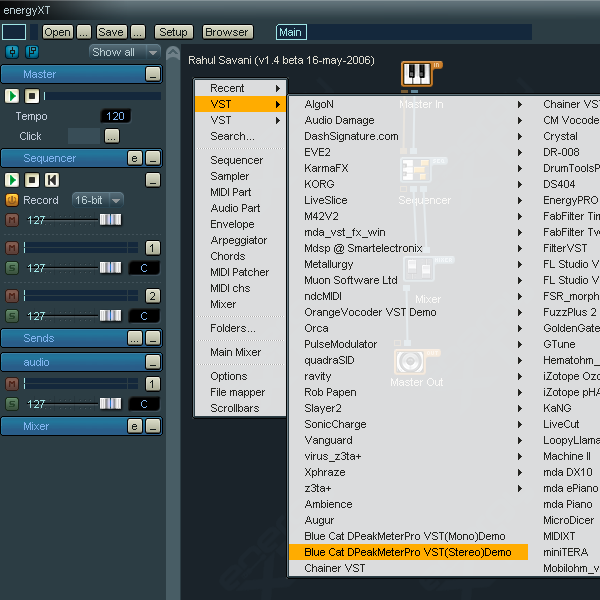
Task: Minimize the Master panel section
Action: tap(153, 74)
